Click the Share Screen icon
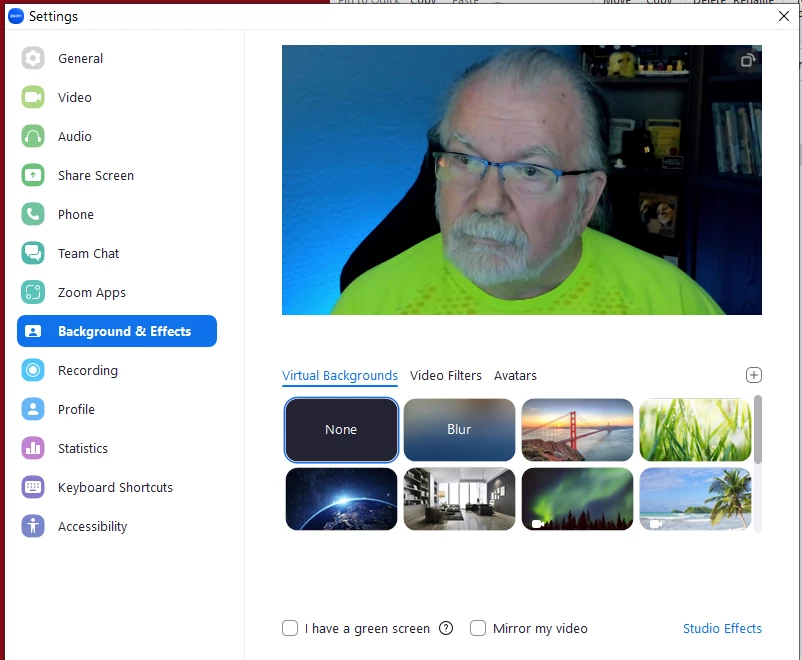Viewport: 802px width, 660px height. 33,175
